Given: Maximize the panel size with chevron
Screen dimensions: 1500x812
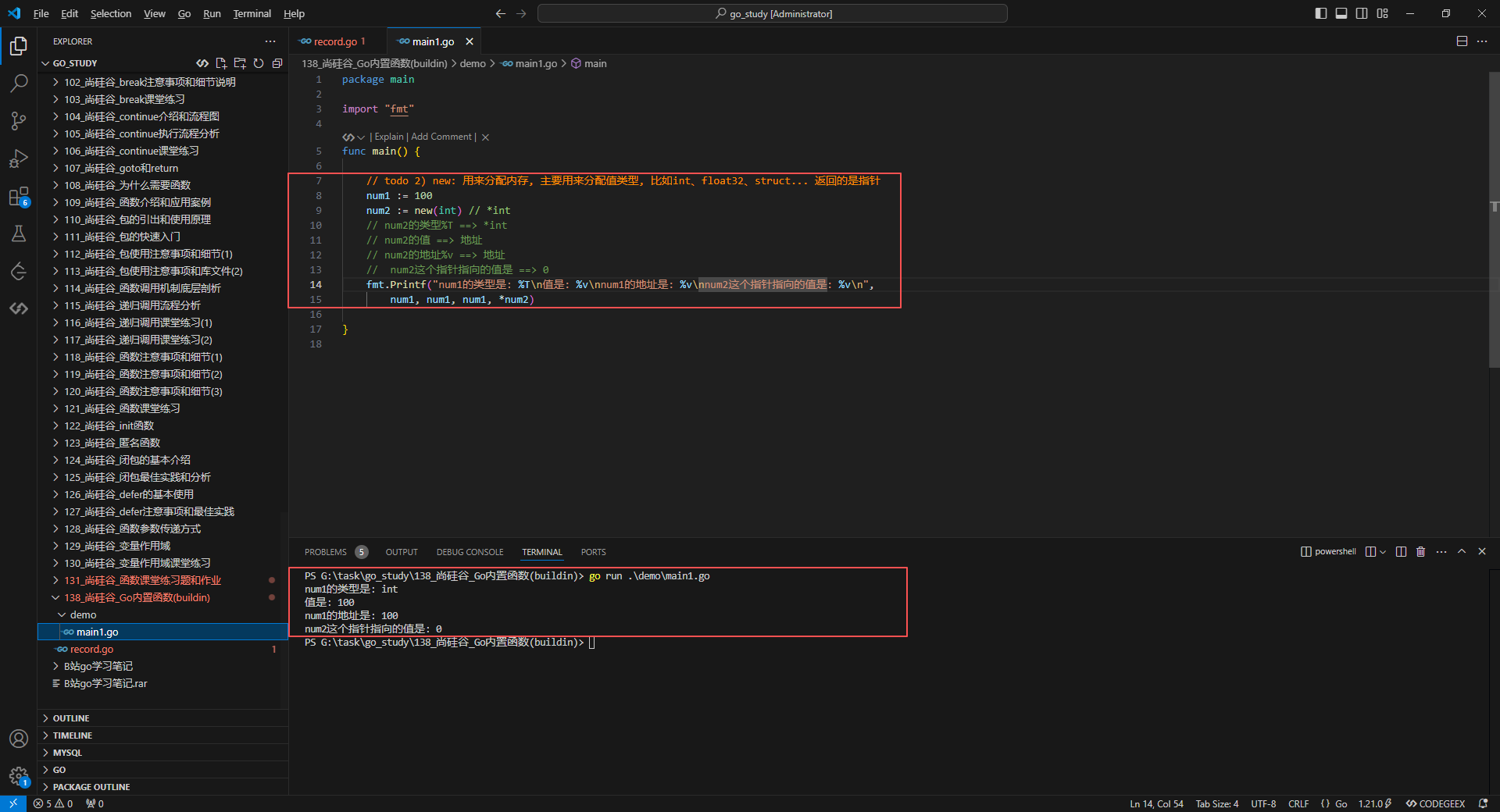Looking at the screenshot, I should point(1462,552).
